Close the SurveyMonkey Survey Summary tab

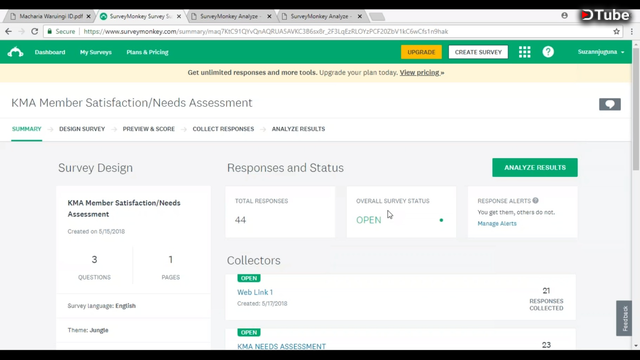pos(179,16)
